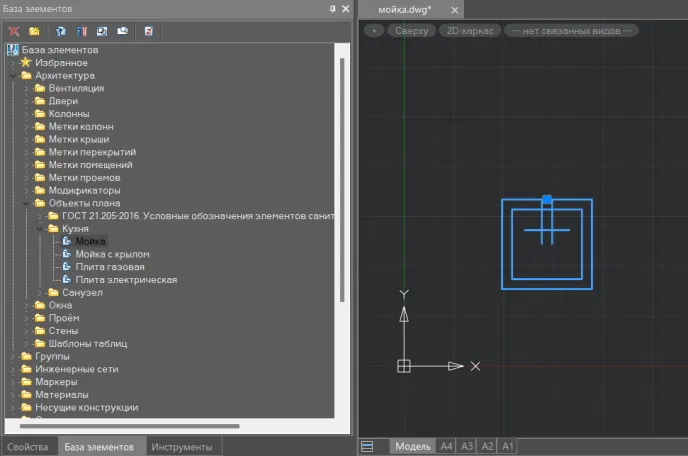Screen dimensions: 688x456
Task: Collapse the Кухня folder
Action: click(41, 229)
